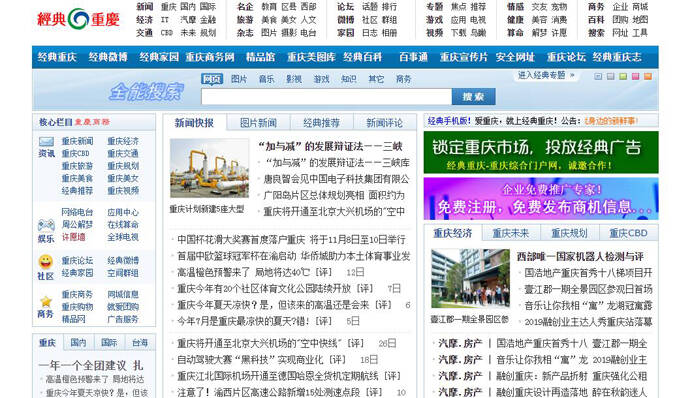Switch to the 台湾 news tab

[x=140, y=343]
